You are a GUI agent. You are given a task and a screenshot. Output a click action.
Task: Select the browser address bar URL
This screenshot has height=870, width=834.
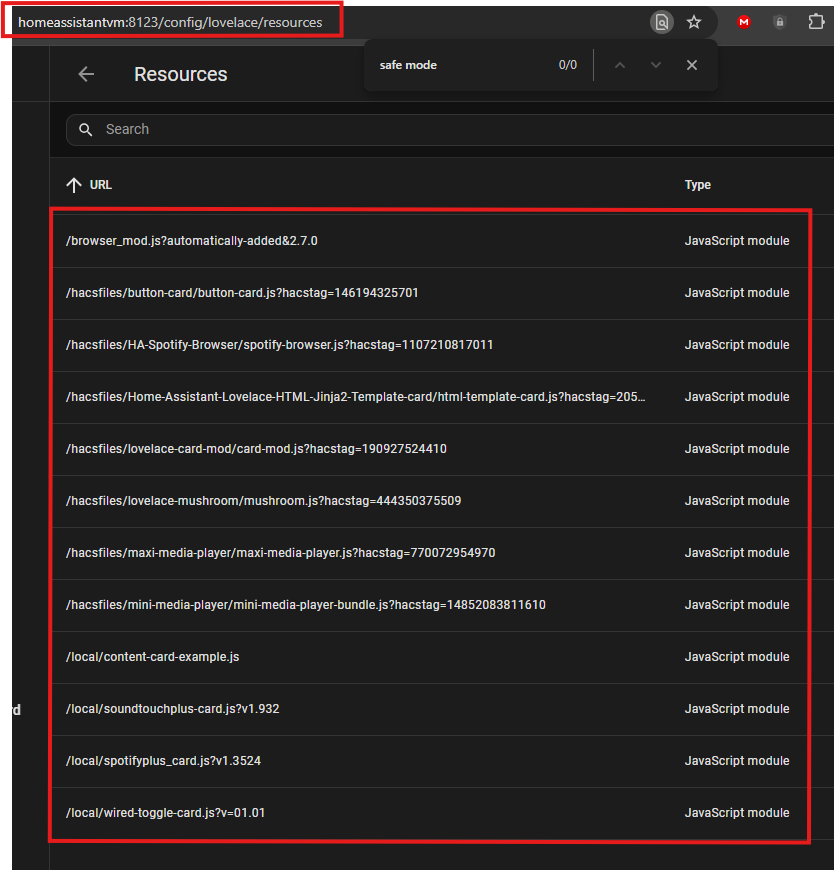click(170, 22)
